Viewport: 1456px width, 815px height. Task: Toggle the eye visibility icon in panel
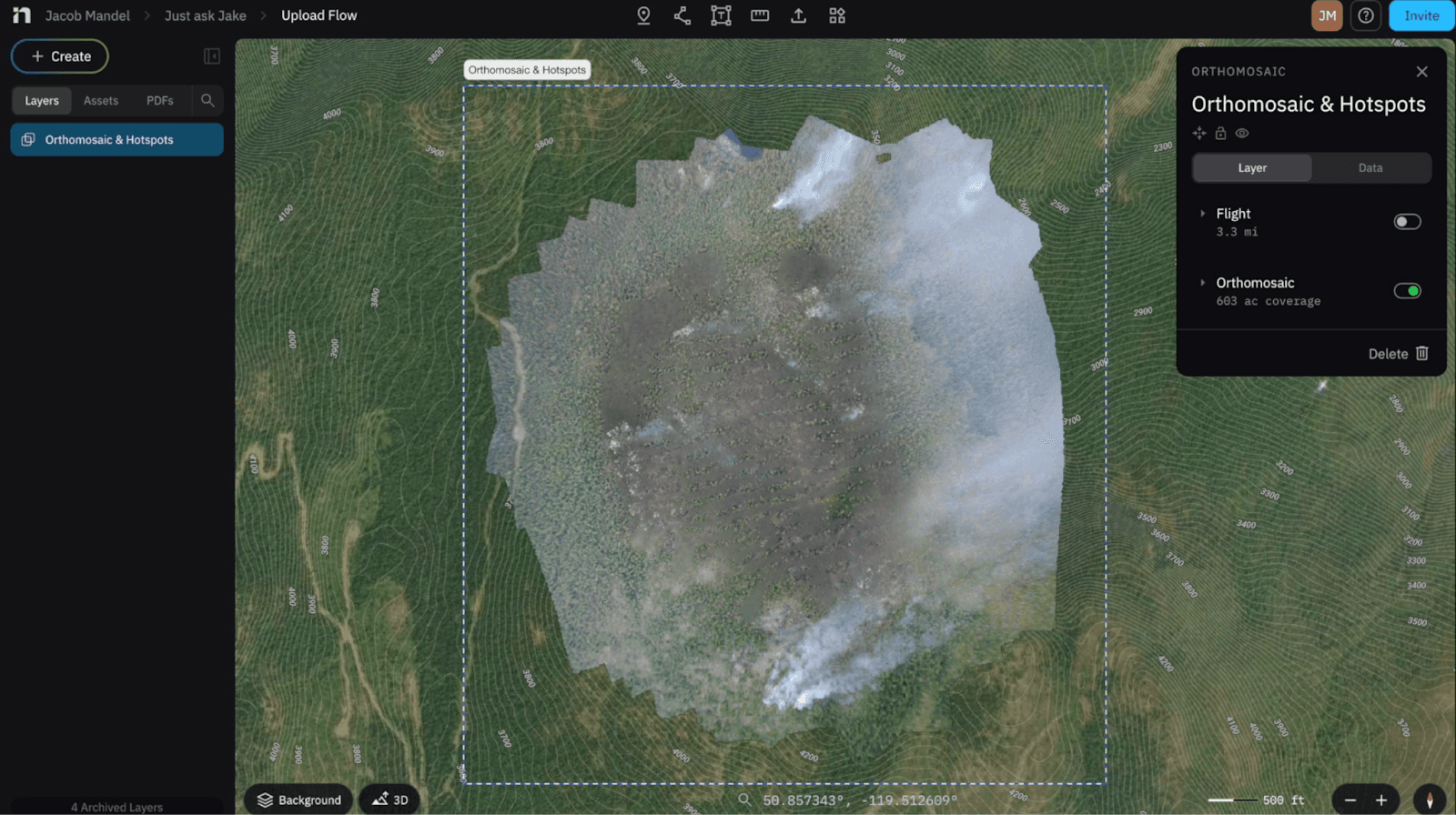click(x=1242, y=133)
